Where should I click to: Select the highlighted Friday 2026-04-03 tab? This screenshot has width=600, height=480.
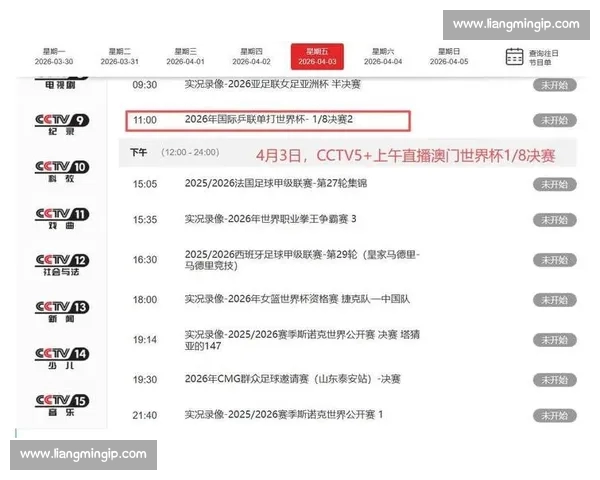(317, 57)
